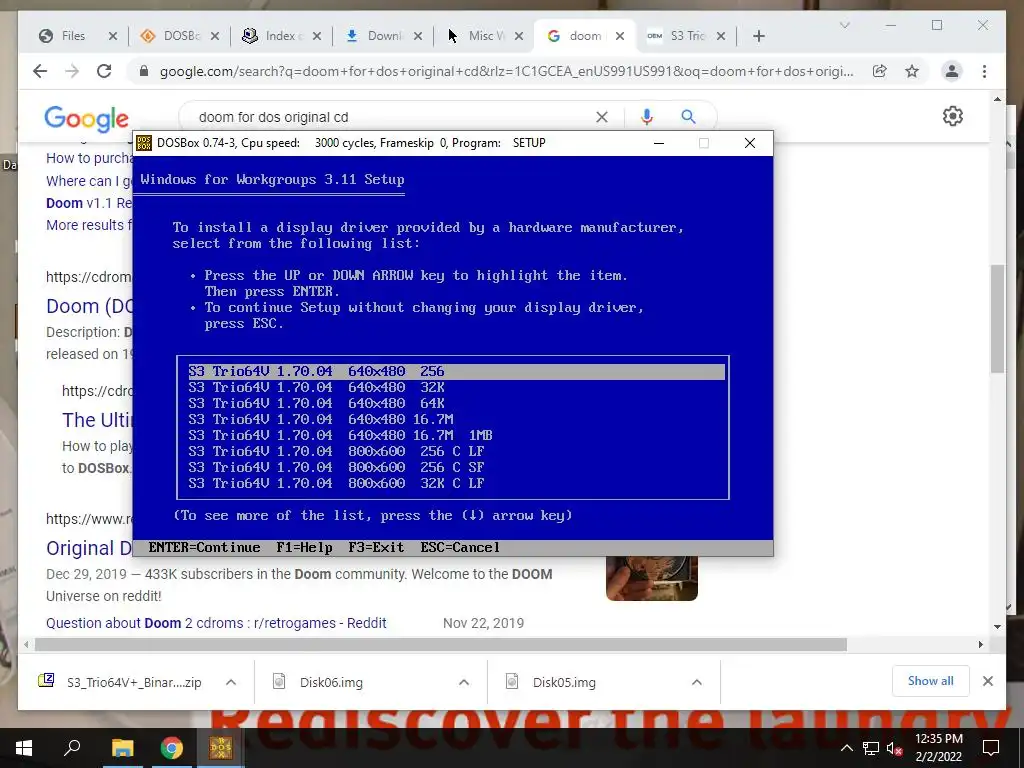Image resolution: width=1024 pixels, height=768 pixels.
Task: Clear the Google search box text
Action: (601, 117)
